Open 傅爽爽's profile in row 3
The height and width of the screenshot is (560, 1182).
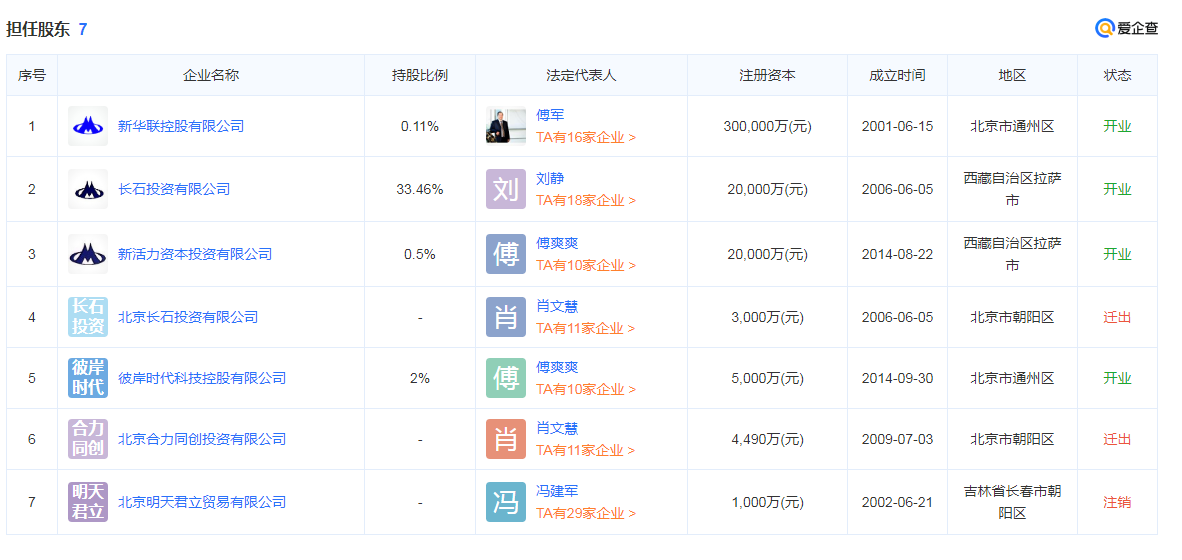[x=557, y=243]
